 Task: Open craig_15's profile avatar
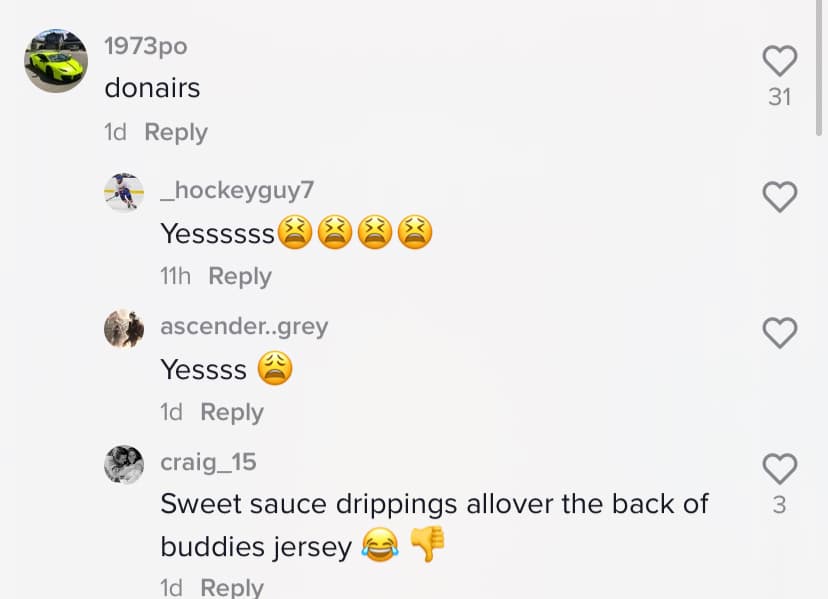click(124, 464)
